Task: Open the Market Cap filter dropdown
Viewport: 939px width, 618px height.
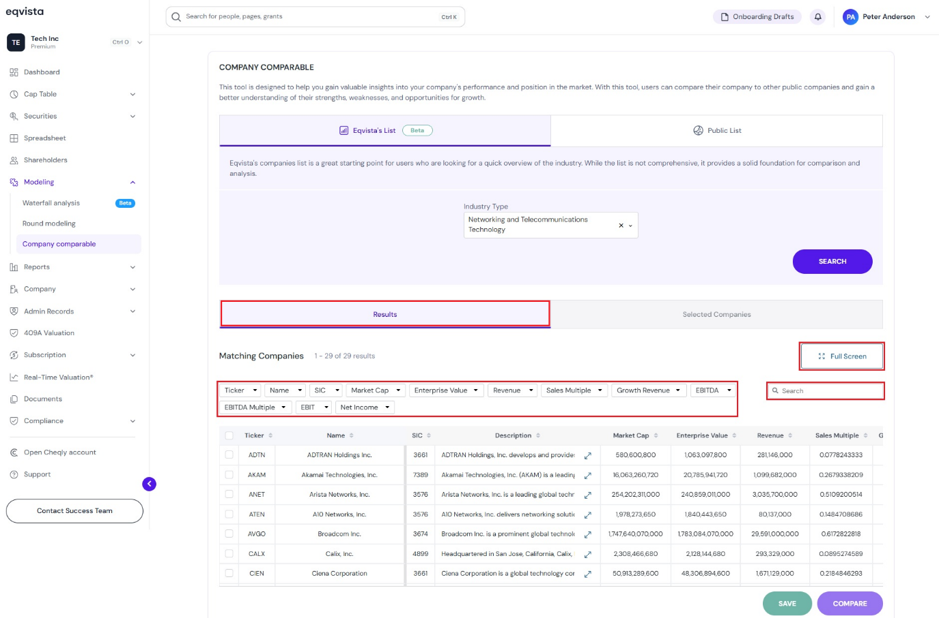Action: pyautogui.click(x=375, y=390)
